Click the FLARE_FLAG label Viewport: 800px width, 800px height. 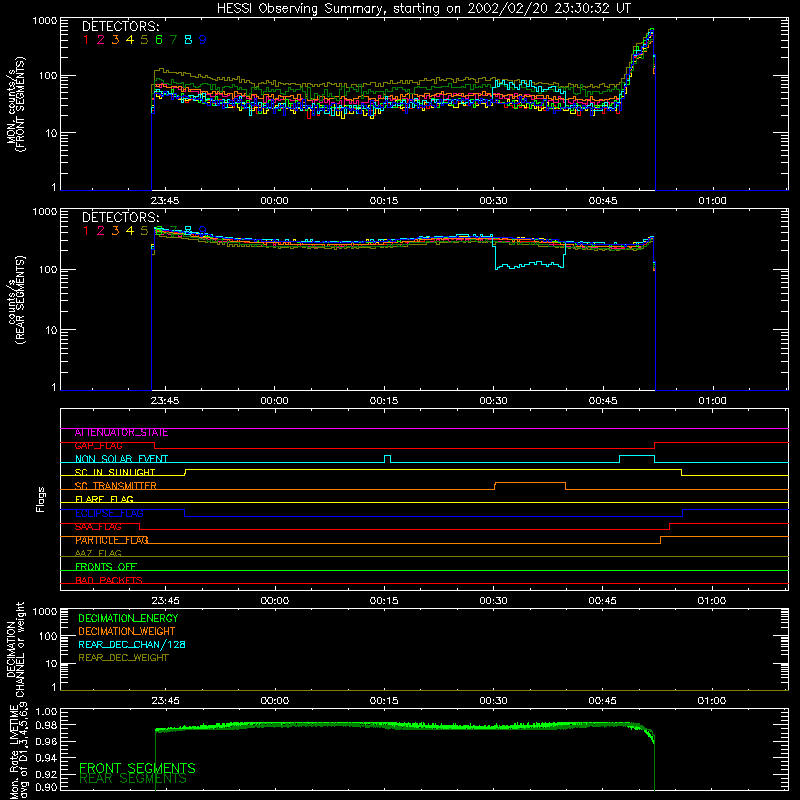click(104, 499)
